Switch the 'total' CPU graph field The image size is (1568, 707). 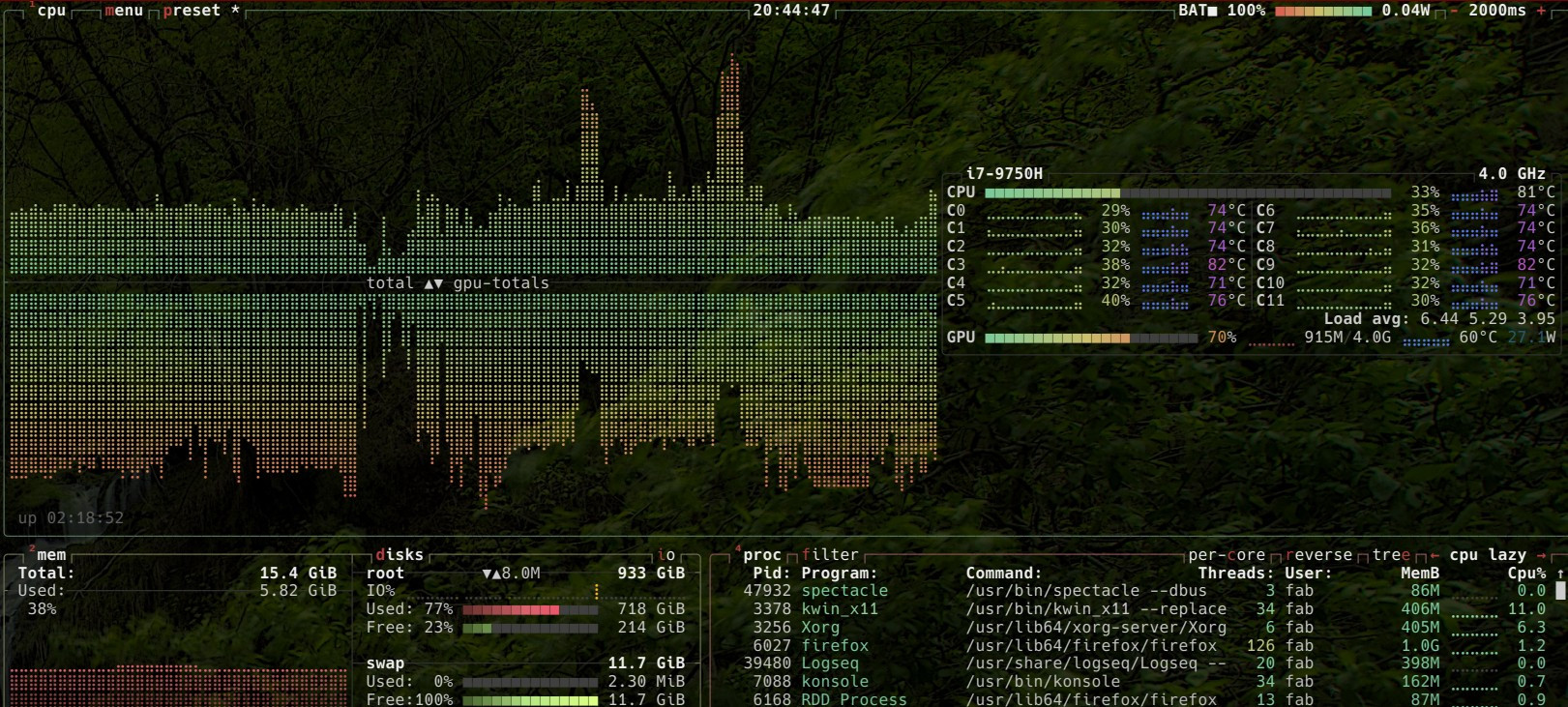390,283
